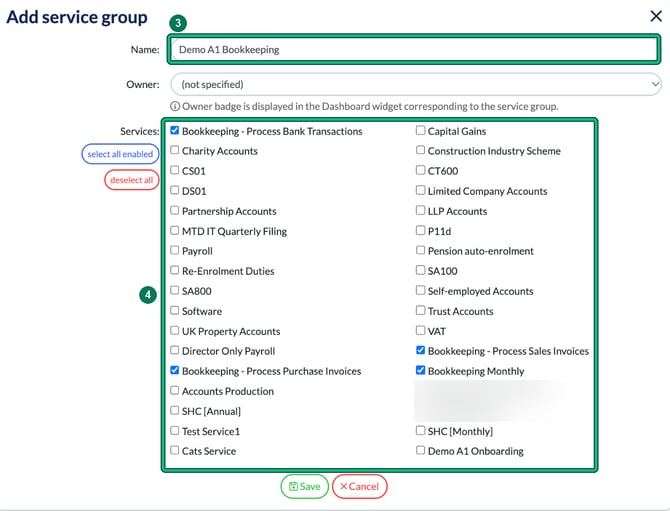This screenshot has height=511, width=670.
Task: Check the Capital Gains service
Action: [420, 130]
